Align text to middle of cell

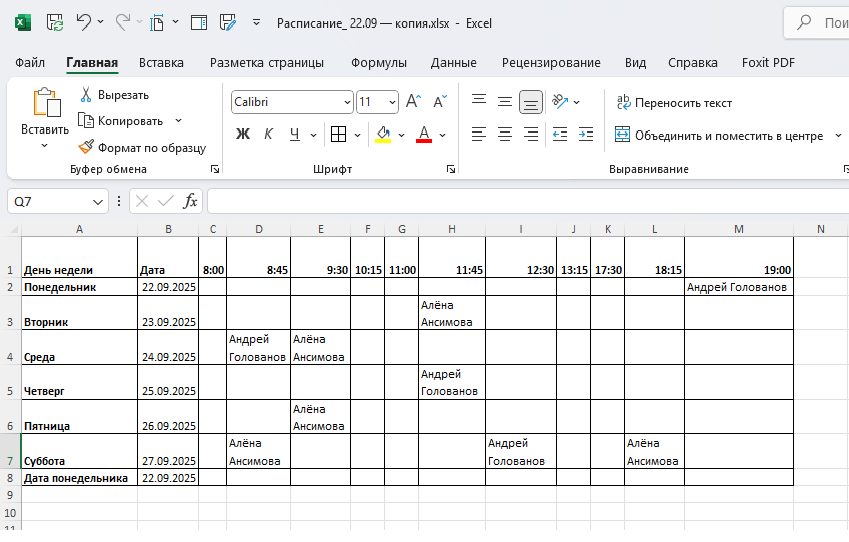[x=505, y=101]
